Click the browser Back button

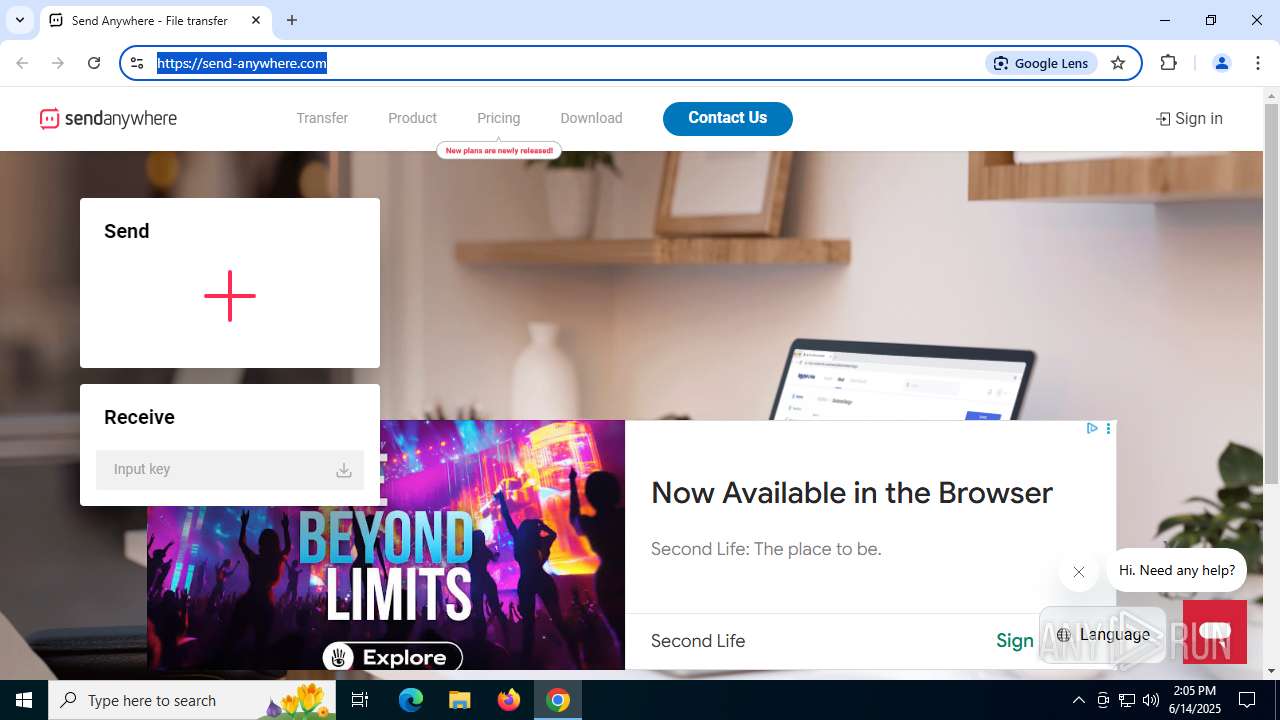tap(22, 63)
